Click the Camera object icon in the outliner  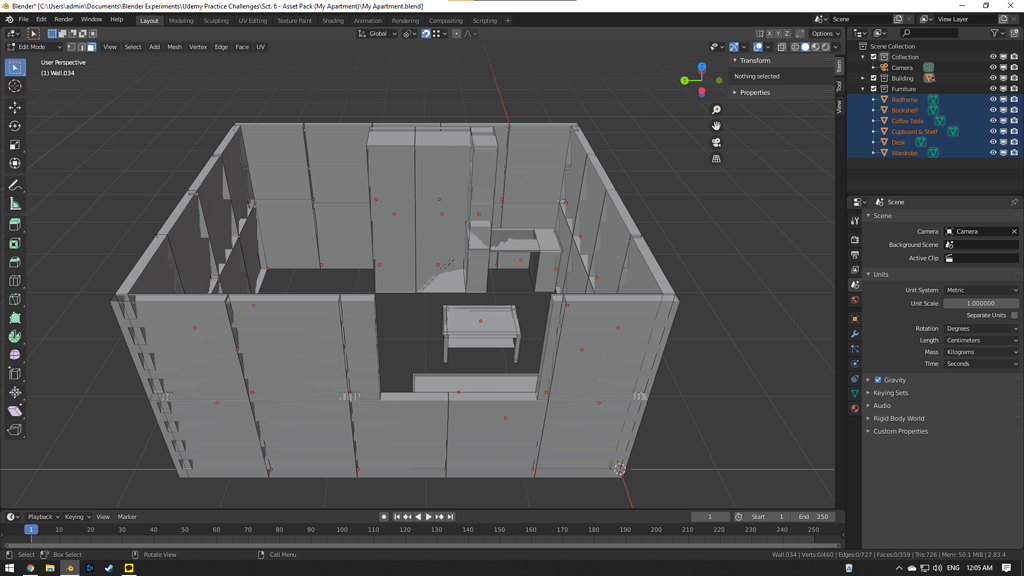pyautogui.click(x=884, y=68)
